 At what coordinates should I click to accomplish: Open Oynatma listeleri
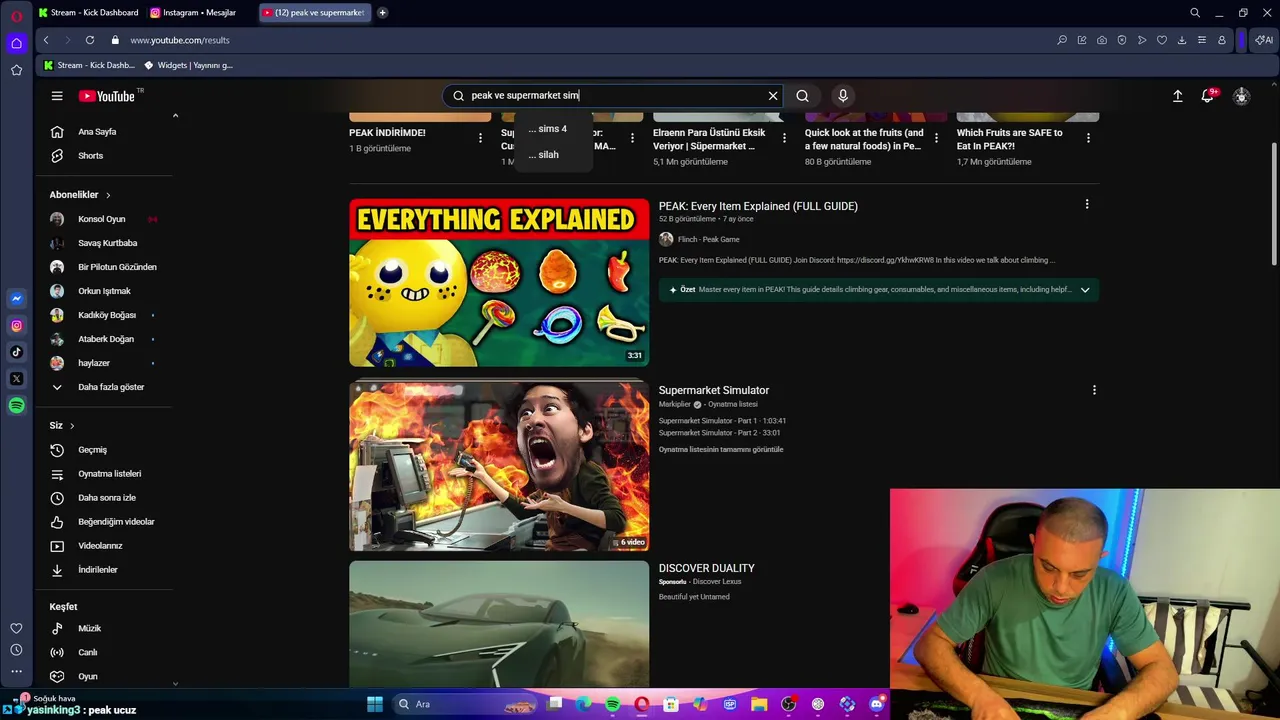[110, 474]
